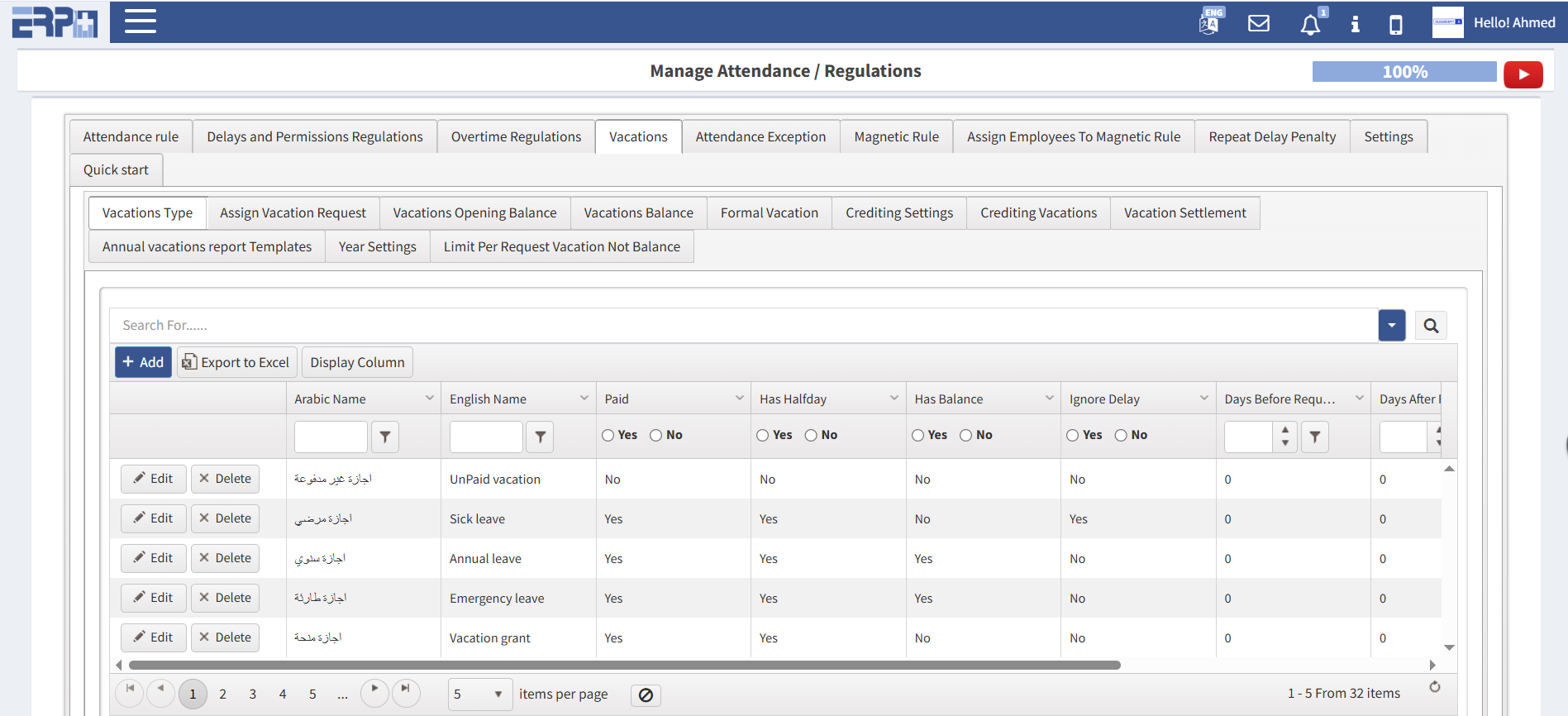This screenshot has height=716, width=1568.
Task: Expand the search options dropdown arrow
Action: click(x=1391, y=326)
